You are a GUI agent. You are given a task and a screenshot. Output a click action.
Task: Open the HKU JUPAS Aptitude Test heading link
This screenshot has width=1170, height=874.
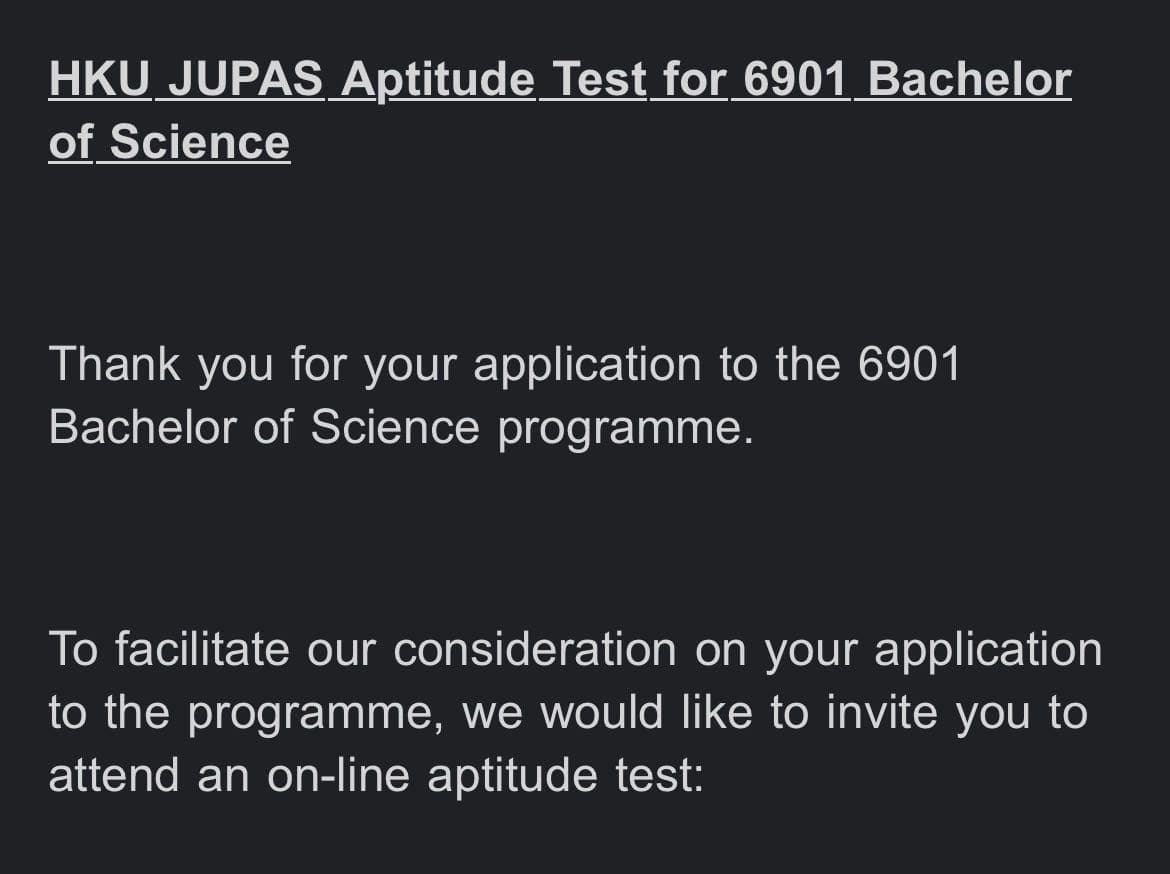coord(560,110)
